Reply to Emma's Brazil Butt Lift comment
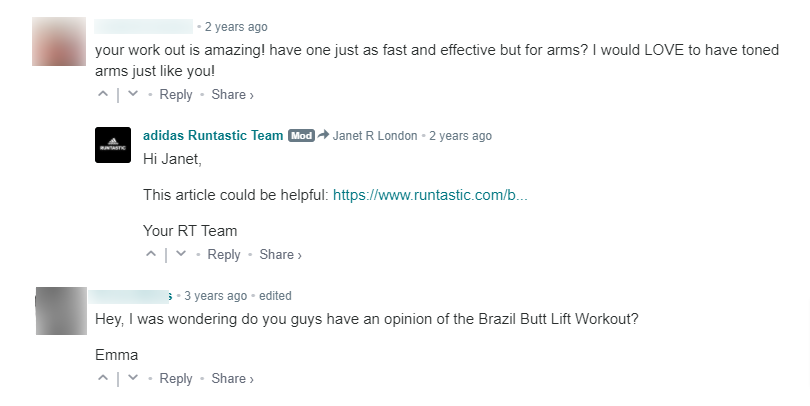Viewport: 810px width, 406px height. 176,379
